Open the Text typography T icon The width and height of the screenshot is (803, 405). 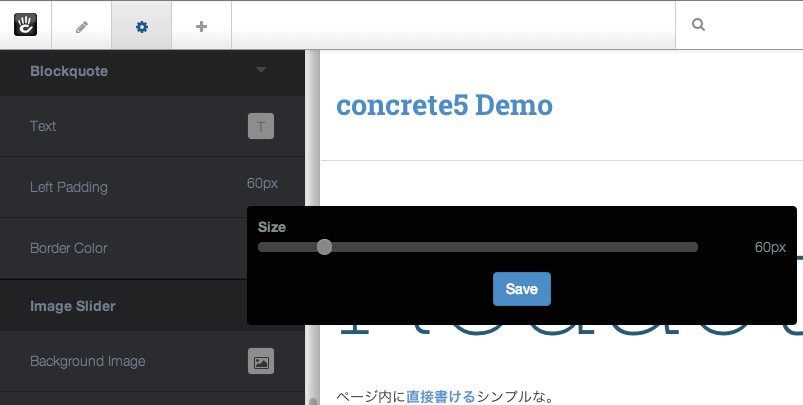click(x=260, y=126)
